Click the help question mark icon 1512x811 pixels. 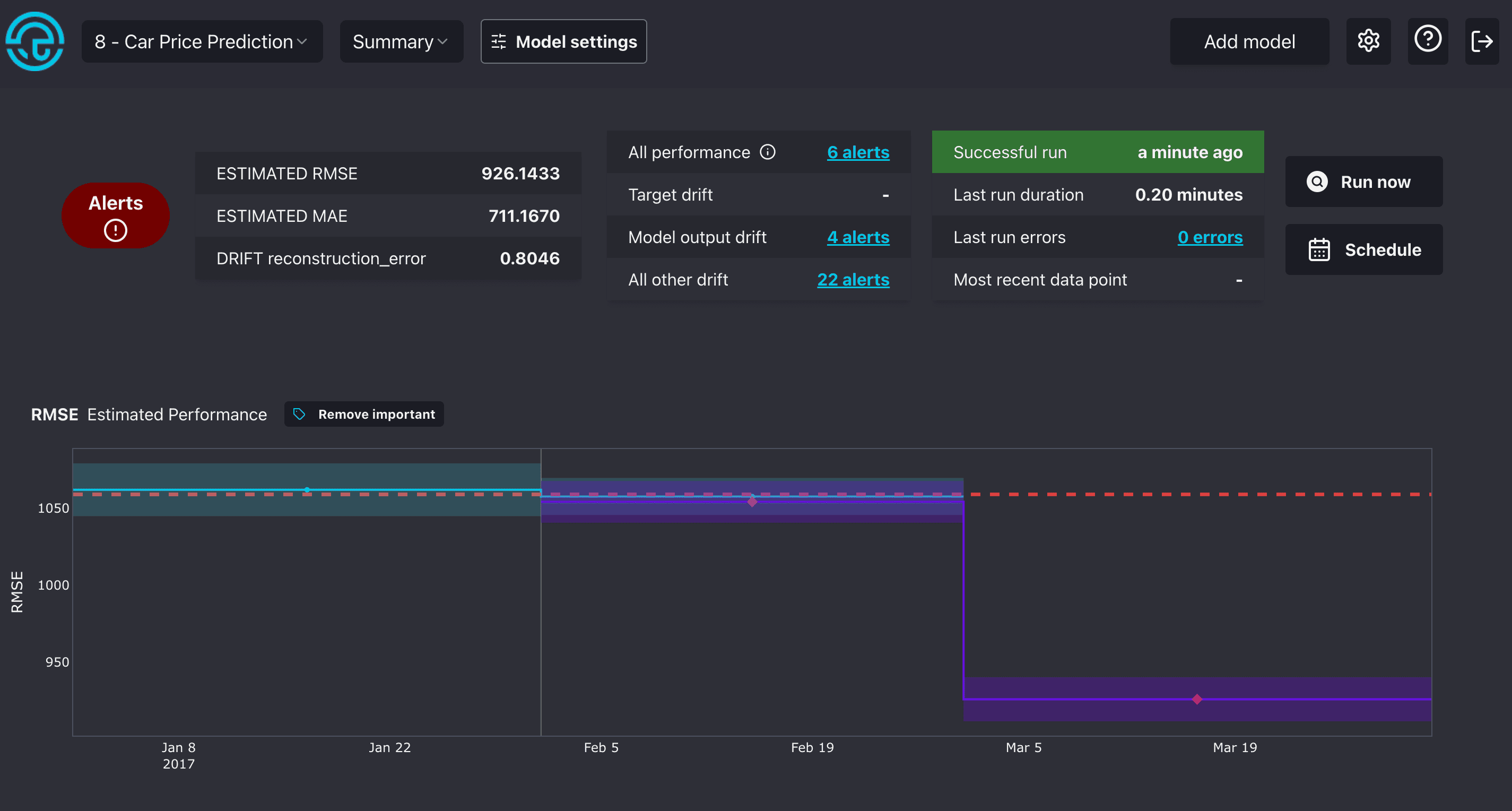point(1427,42)
